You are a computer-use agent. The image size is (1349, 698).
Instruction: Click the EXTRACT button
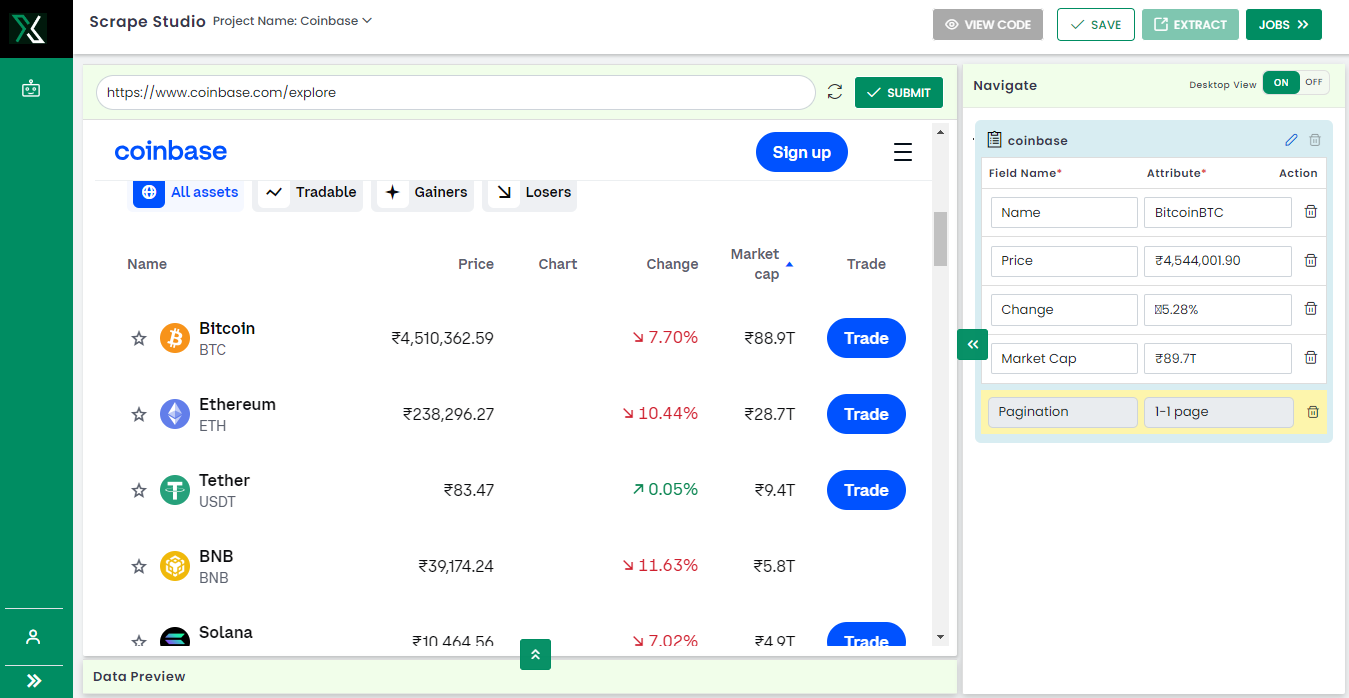coord(1190,25)
